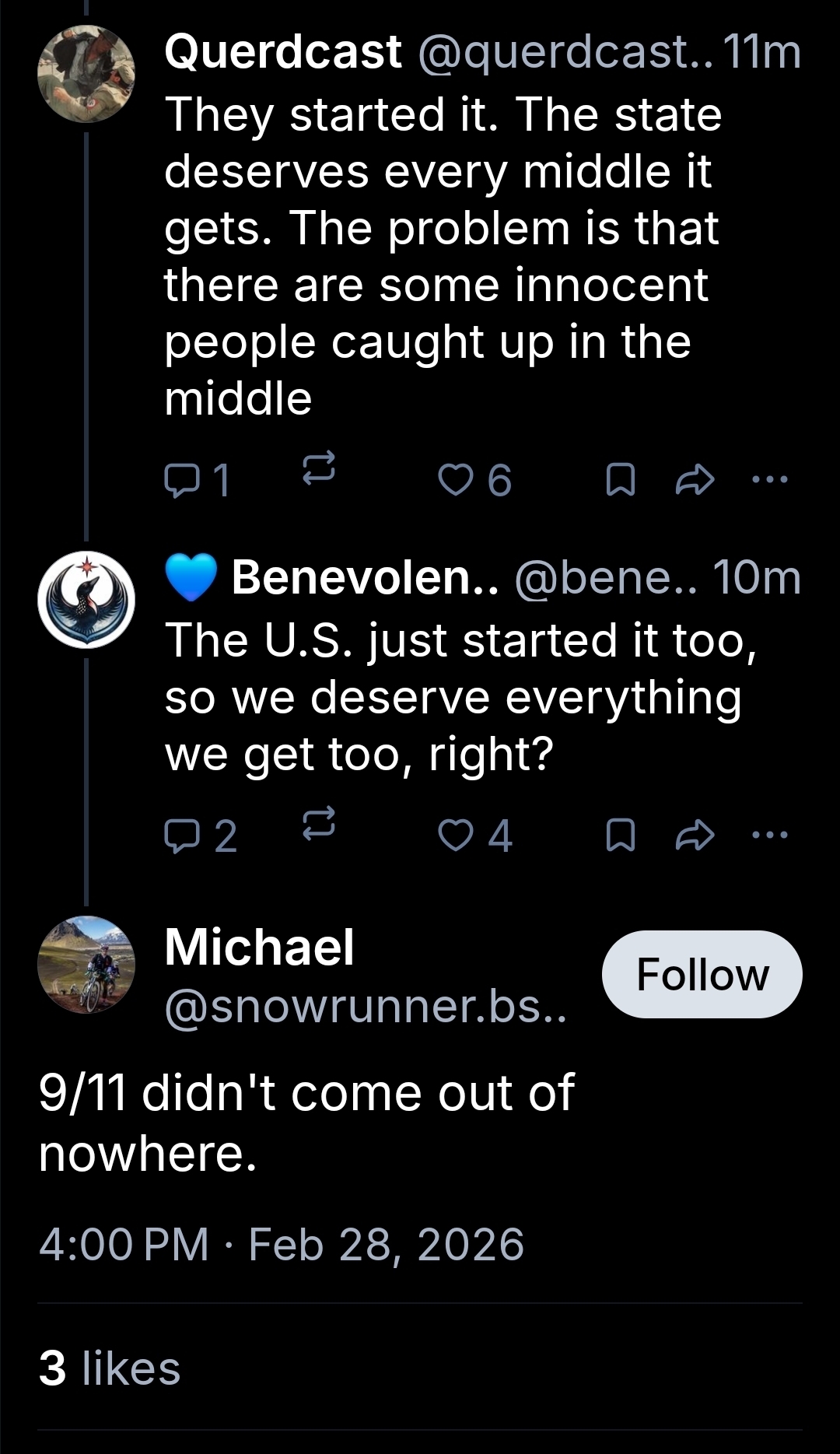Like Querdcast's post with 6 likes
Viewport: 840px width, 1454px height.
click(456, 479)
